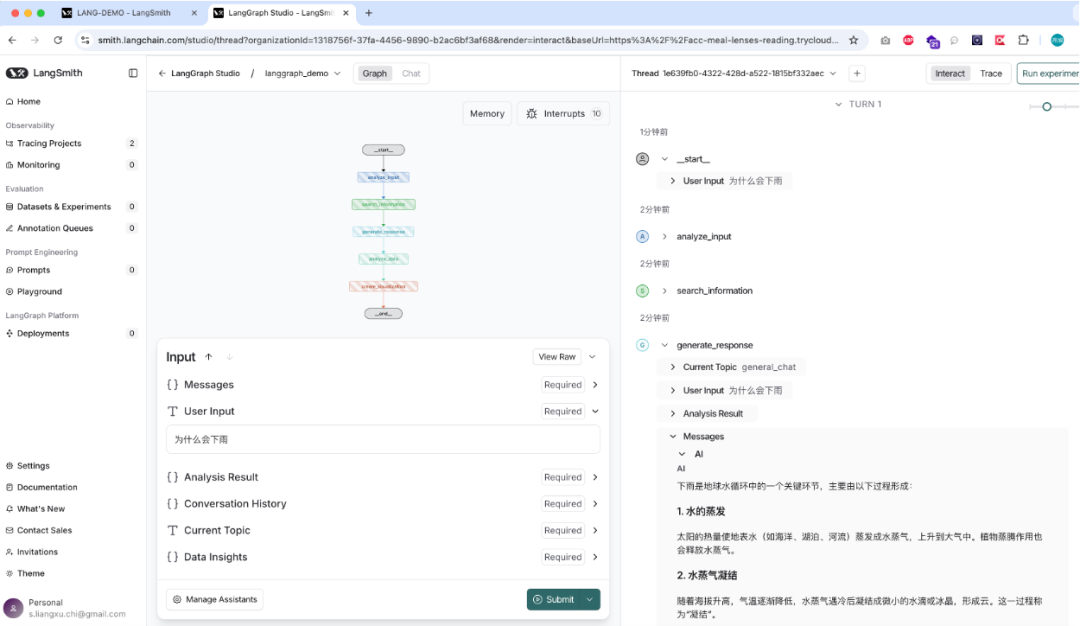Viewport: 1080px width, 626px height.
Task: Expand the search_information step
Action: point(665,291)
